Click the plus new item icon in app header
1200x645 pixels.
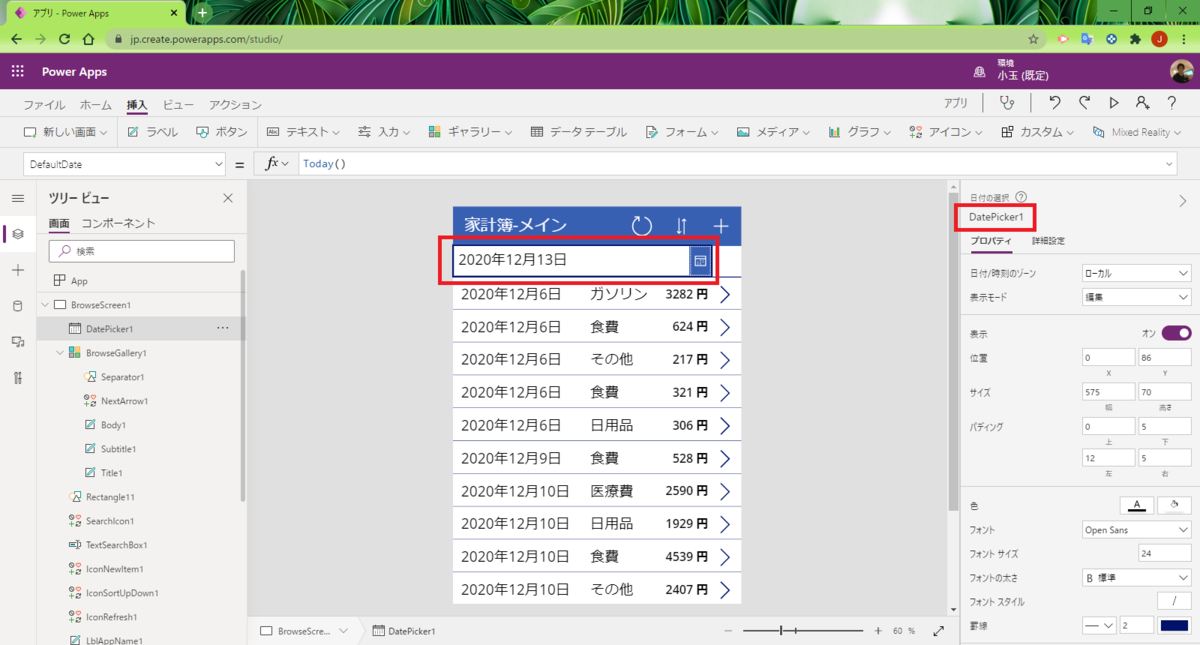coord(720,226)
